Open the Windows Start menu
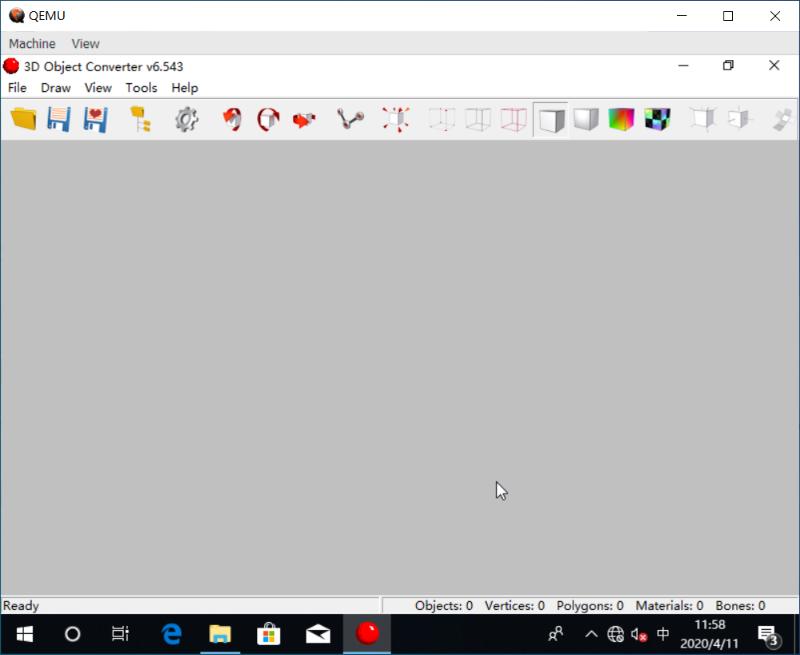This screenshot has width=800, height=655. tap(22, 633)
